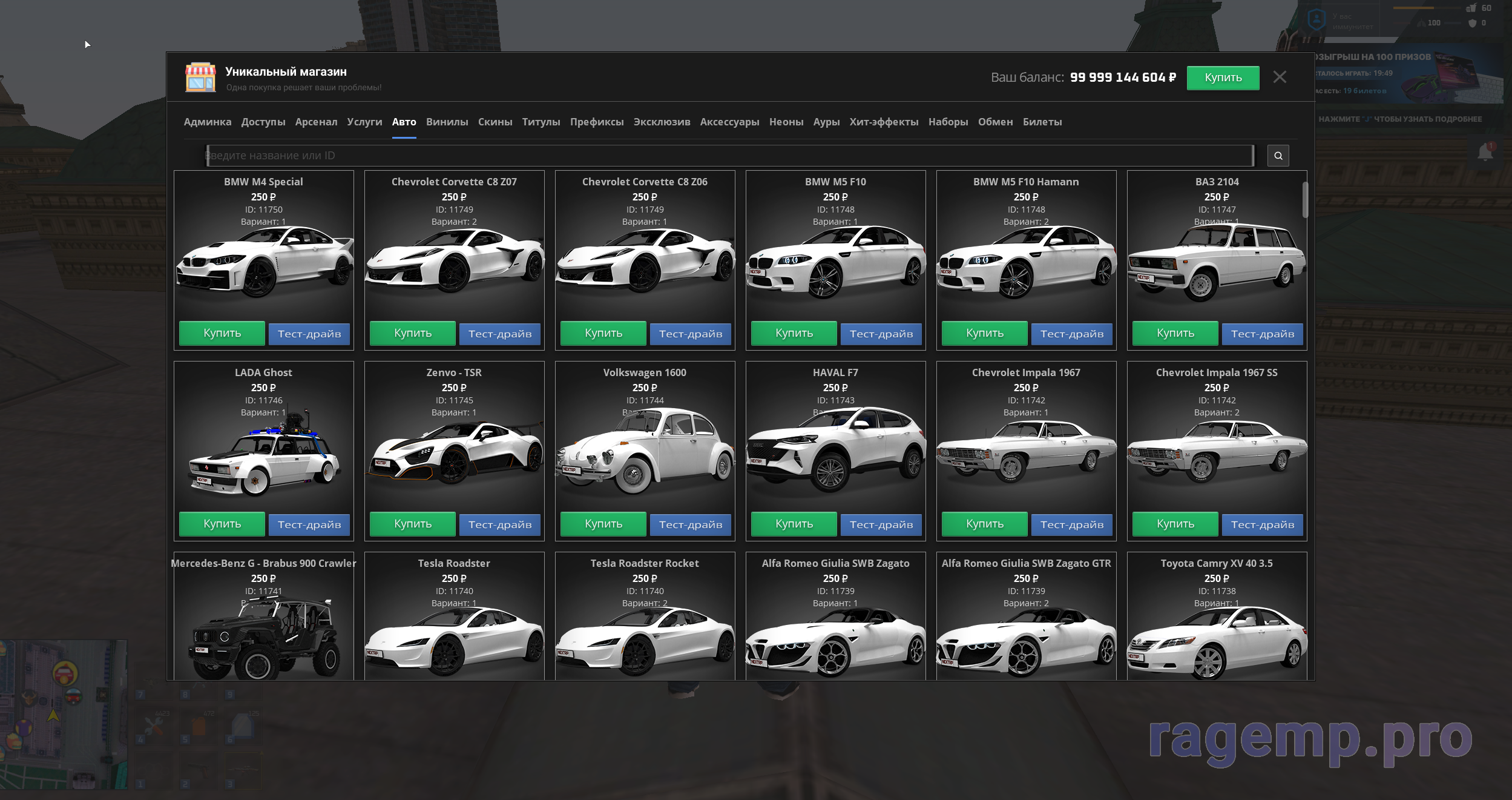Image resolution: width=1512 pixels, height=800 pixels.
Task: Click the text ID: 11750
Action: [x=264, y=210]
